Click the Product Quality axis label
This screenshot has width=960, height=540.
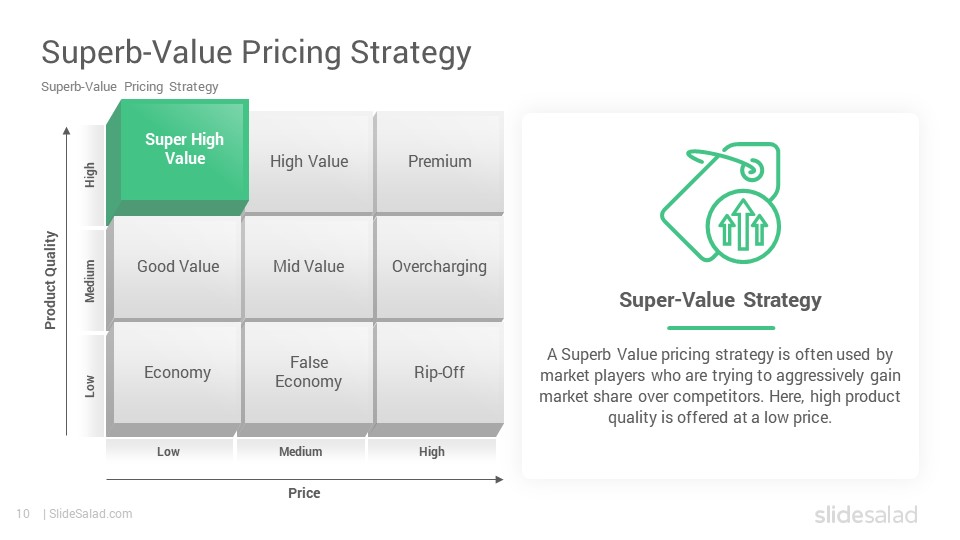(x=50, y=280)
